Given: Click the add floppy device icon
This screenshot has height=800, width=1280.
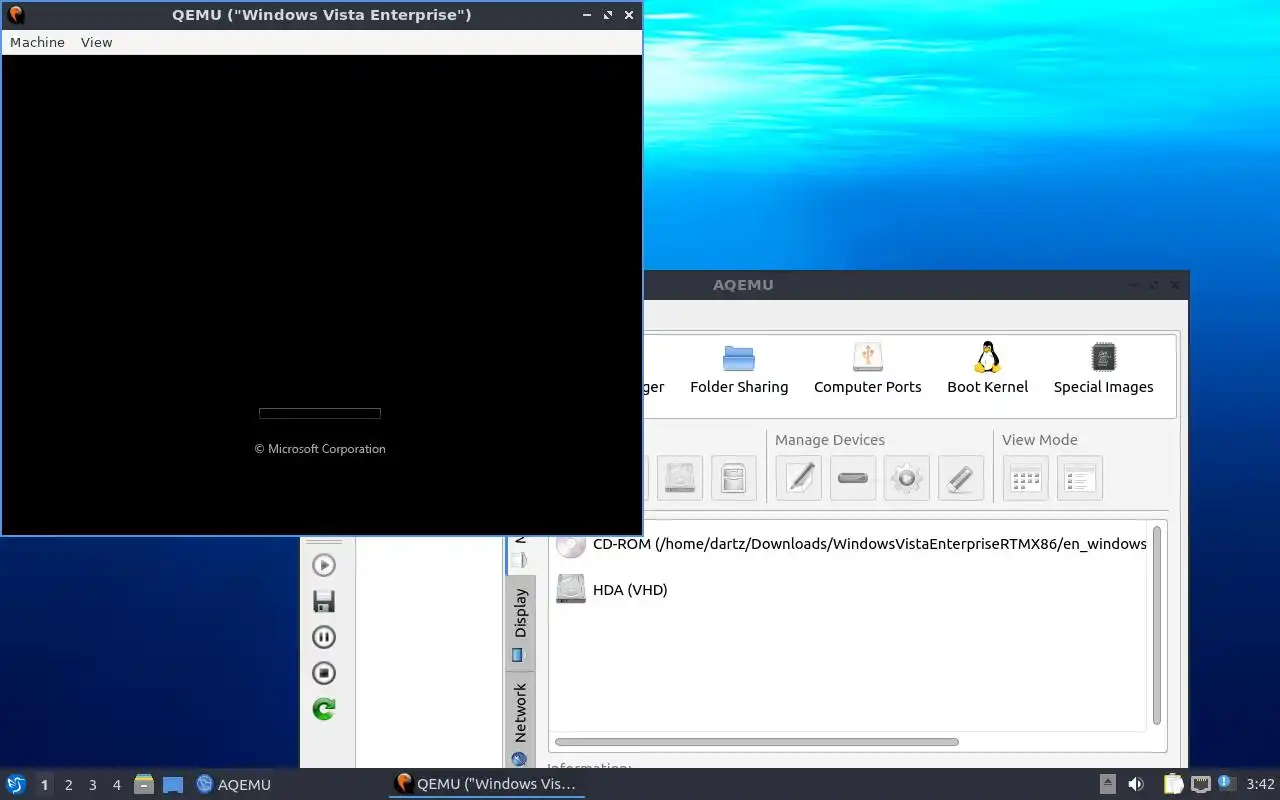Looking at the screenshot, I should [x=734, y=478].
